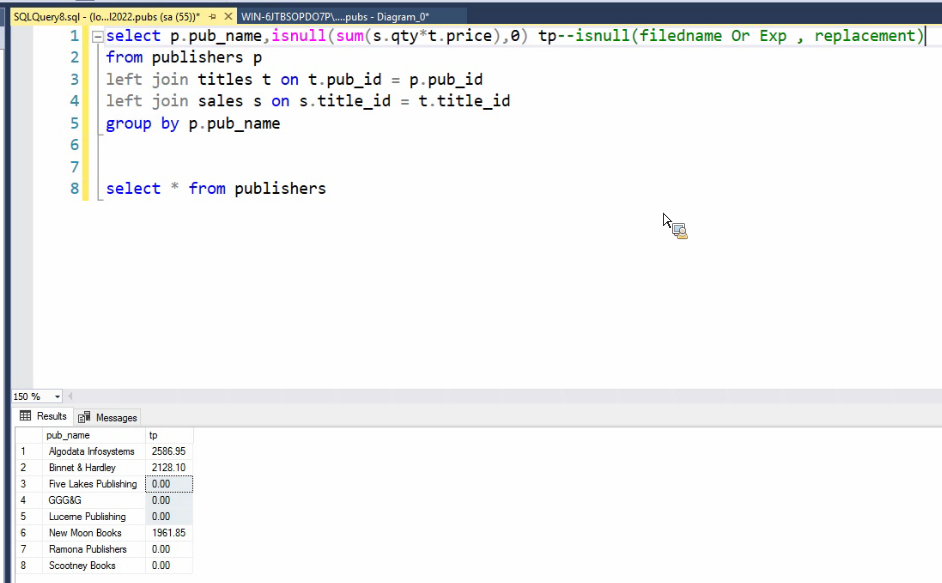Click the tp cell for Five Lakes Publishing
This screenshot has height=583, width=942.
tap(169, 484)
